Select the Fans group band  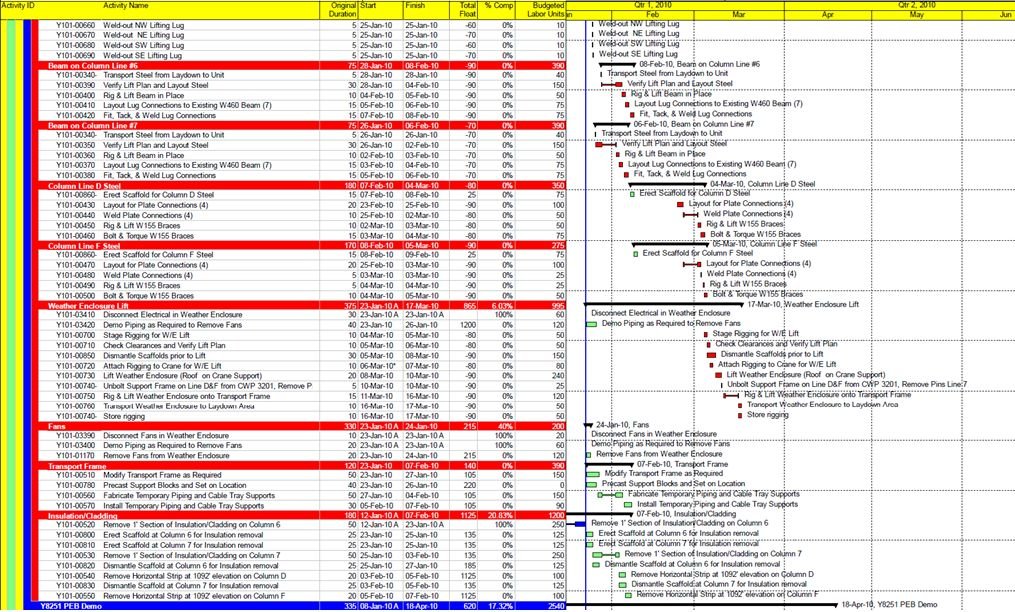click(x=302, y=426)
